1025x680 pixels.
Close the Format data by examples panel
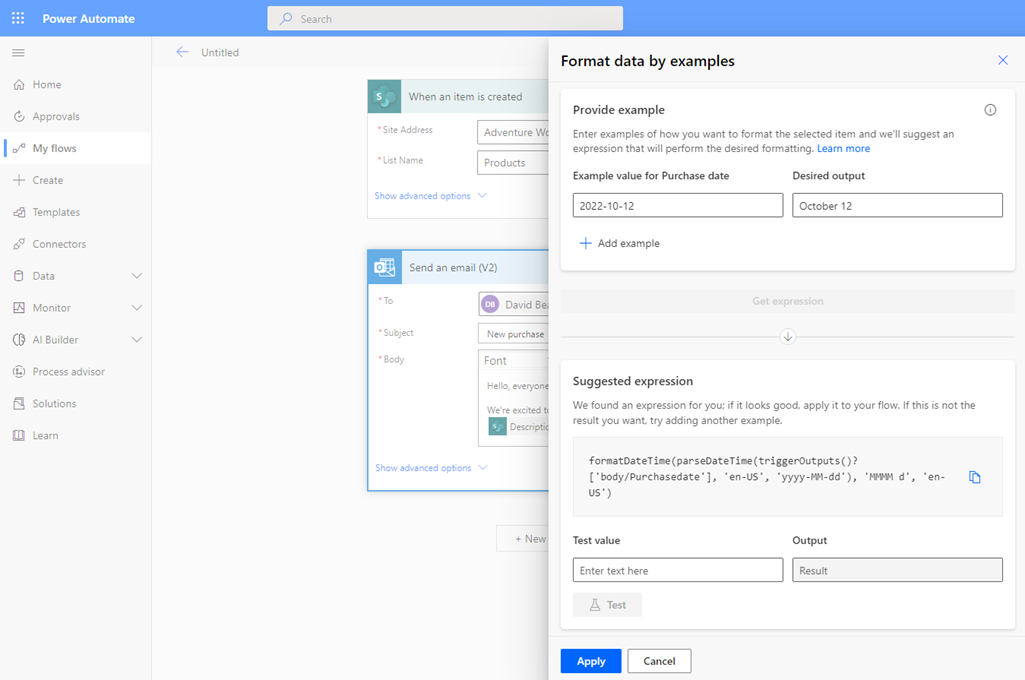pyautogui.click(x=1003, y=61)
